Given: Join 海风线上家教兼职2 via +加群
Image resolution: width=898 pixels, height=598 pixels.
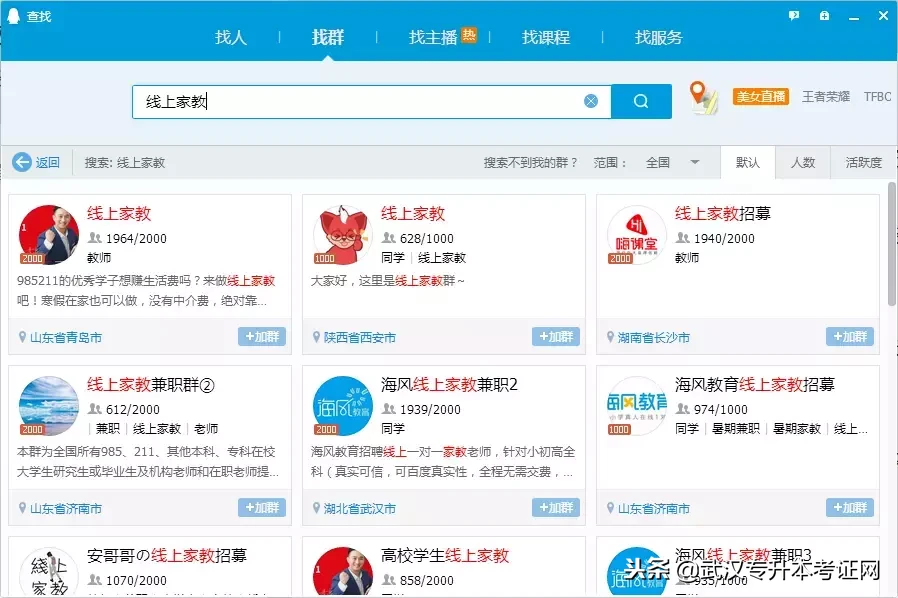Looking at the screenshot, I should pos(556,507).
